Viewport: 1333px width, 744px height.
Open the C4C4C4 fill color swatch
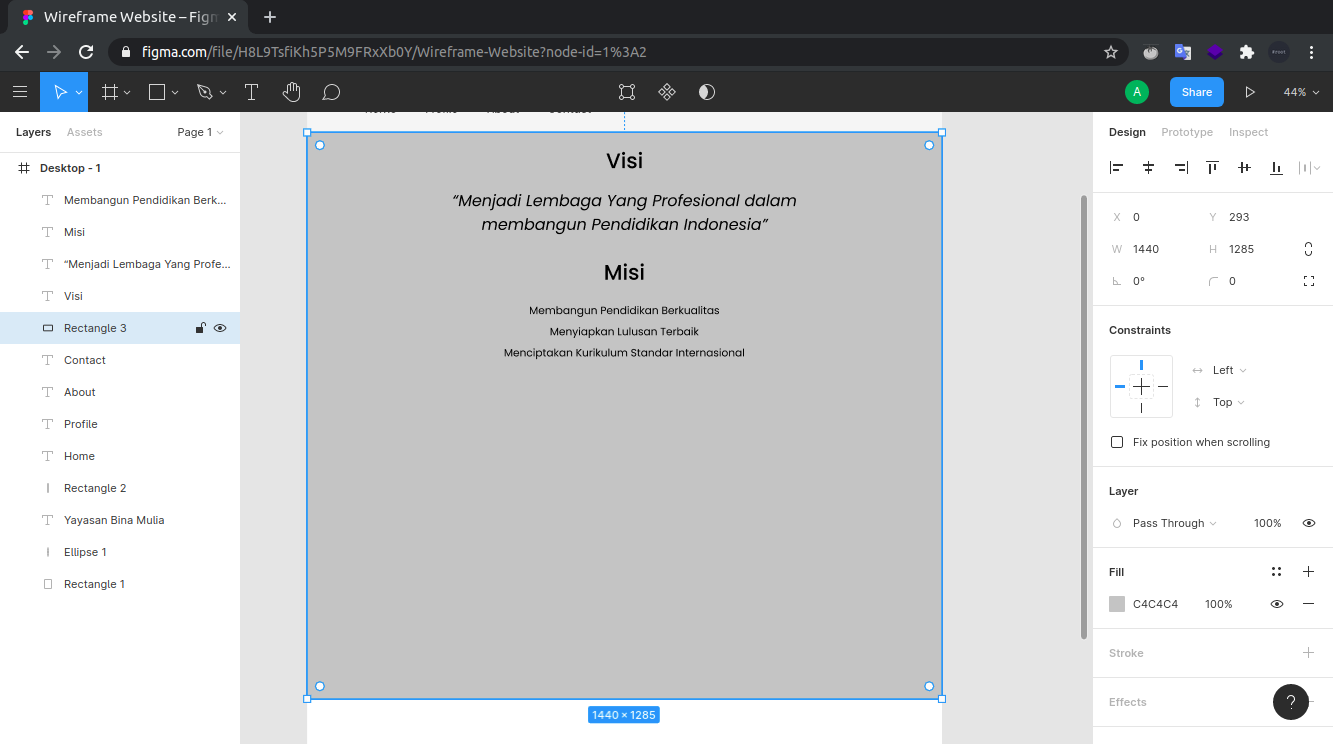(1117, 603)
